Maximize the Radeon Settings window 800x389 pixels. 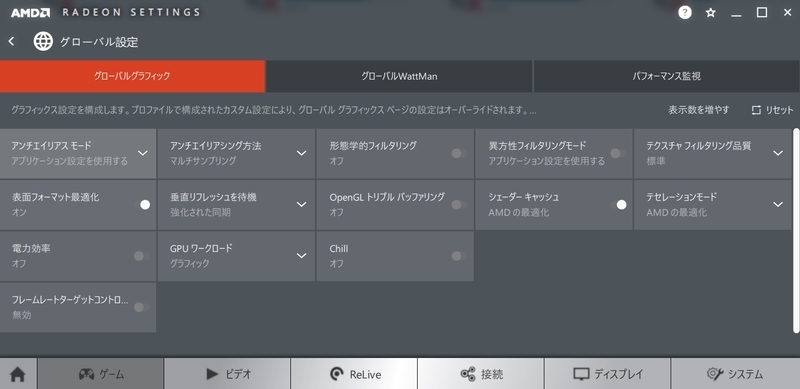click(x=762, y=13)
